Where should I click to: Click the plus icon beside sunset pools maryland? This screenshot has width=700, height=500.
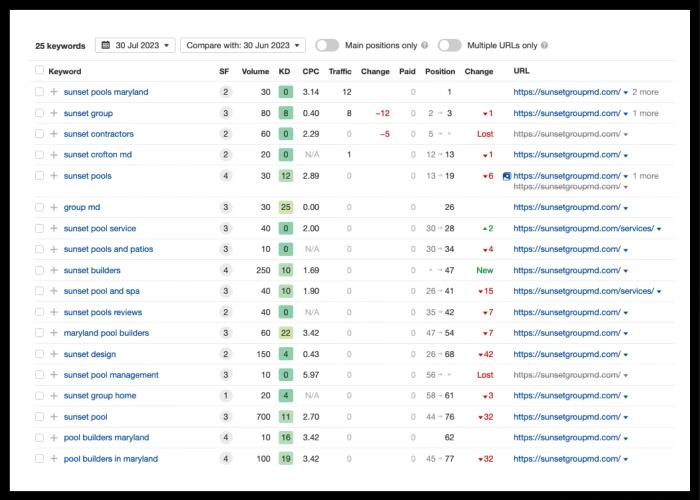click(x=54, y=92)
